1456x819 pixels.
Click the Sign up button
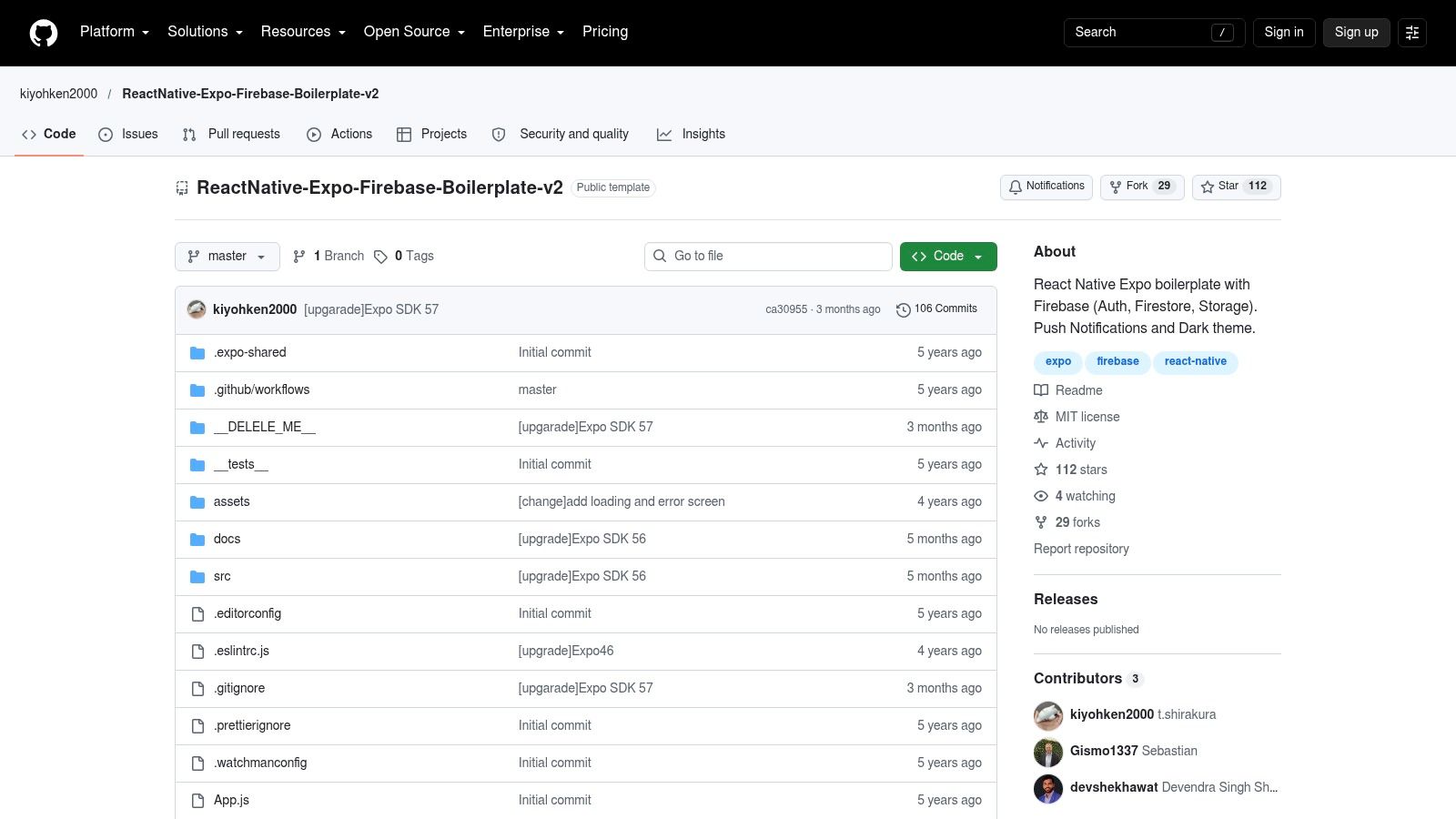(1357, 33)
